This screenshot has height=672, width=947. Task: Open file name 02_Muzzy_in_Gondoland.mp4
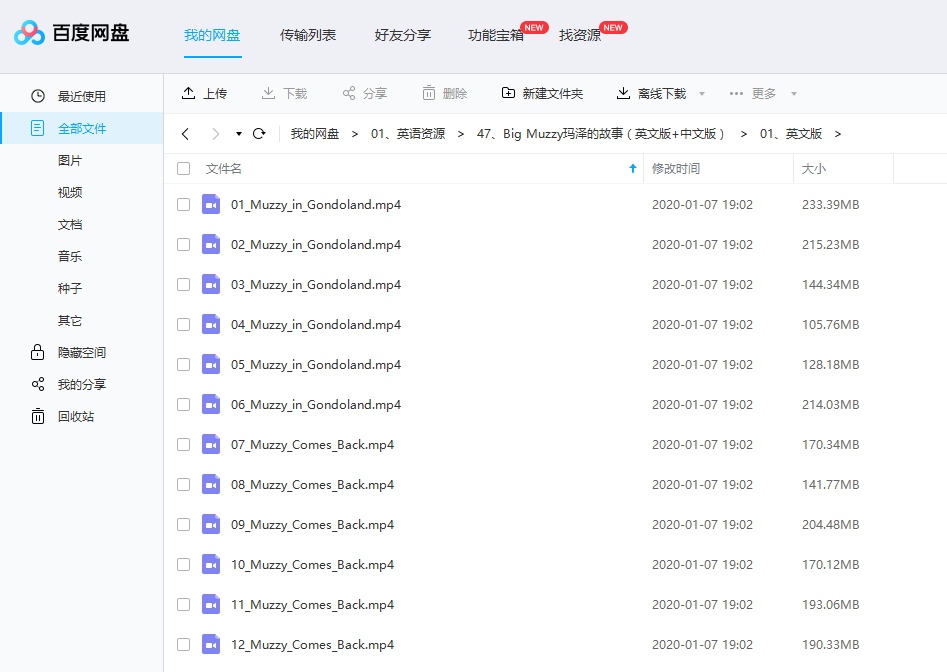[x=316, y=245]
